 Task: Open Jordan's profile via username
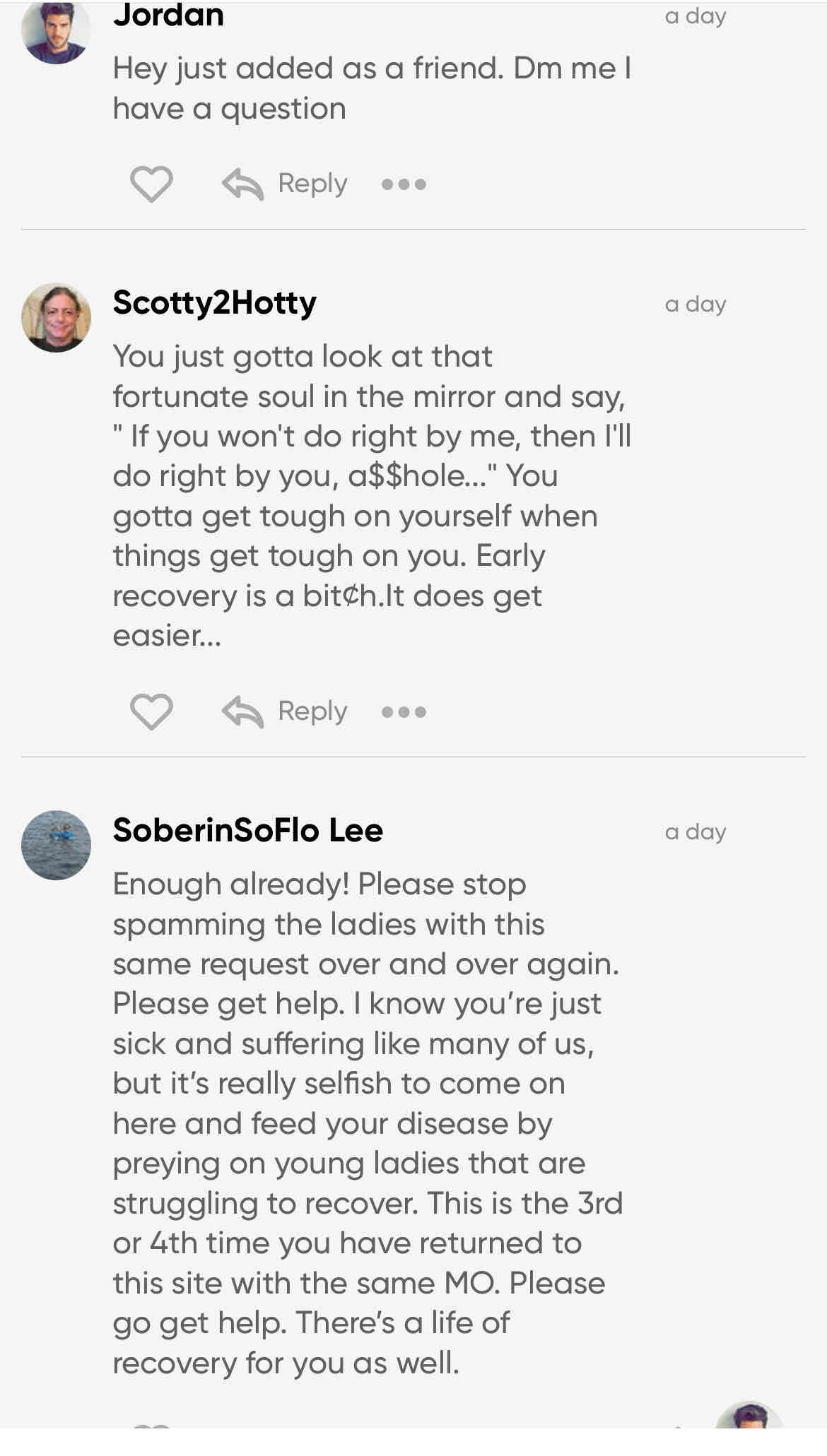coord(168,16)
